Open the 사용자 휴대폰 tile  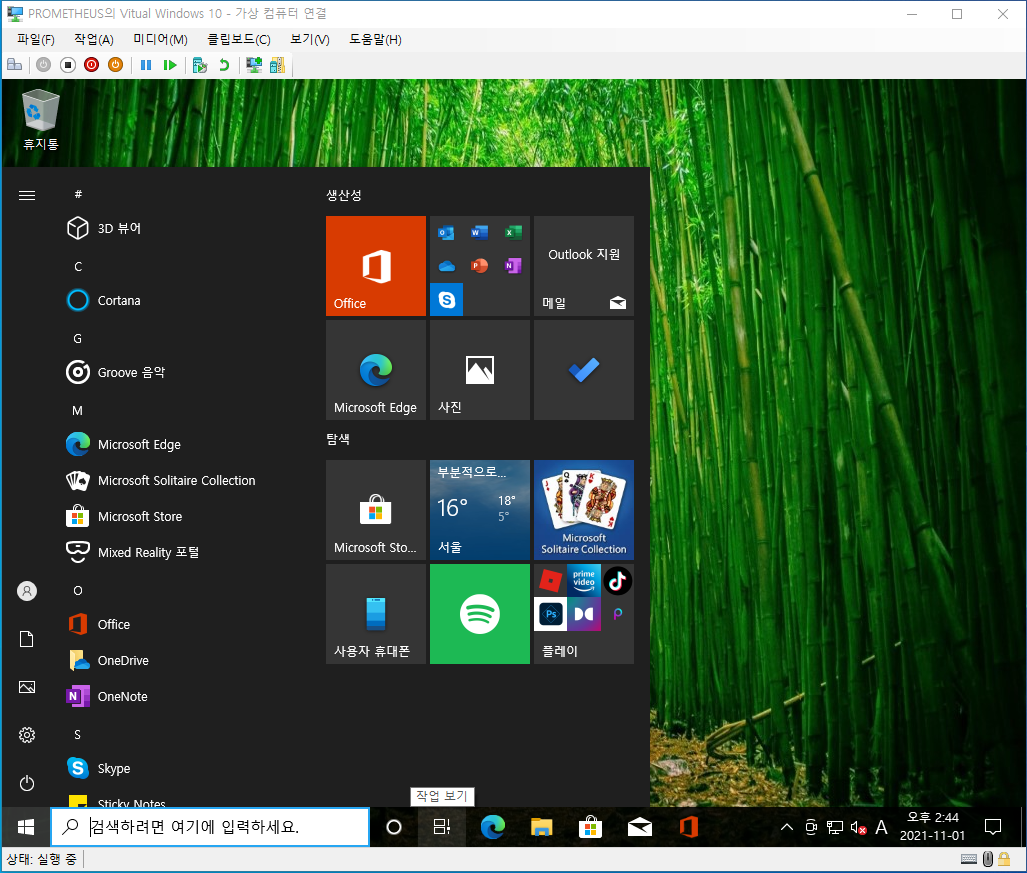click(376, 614)
